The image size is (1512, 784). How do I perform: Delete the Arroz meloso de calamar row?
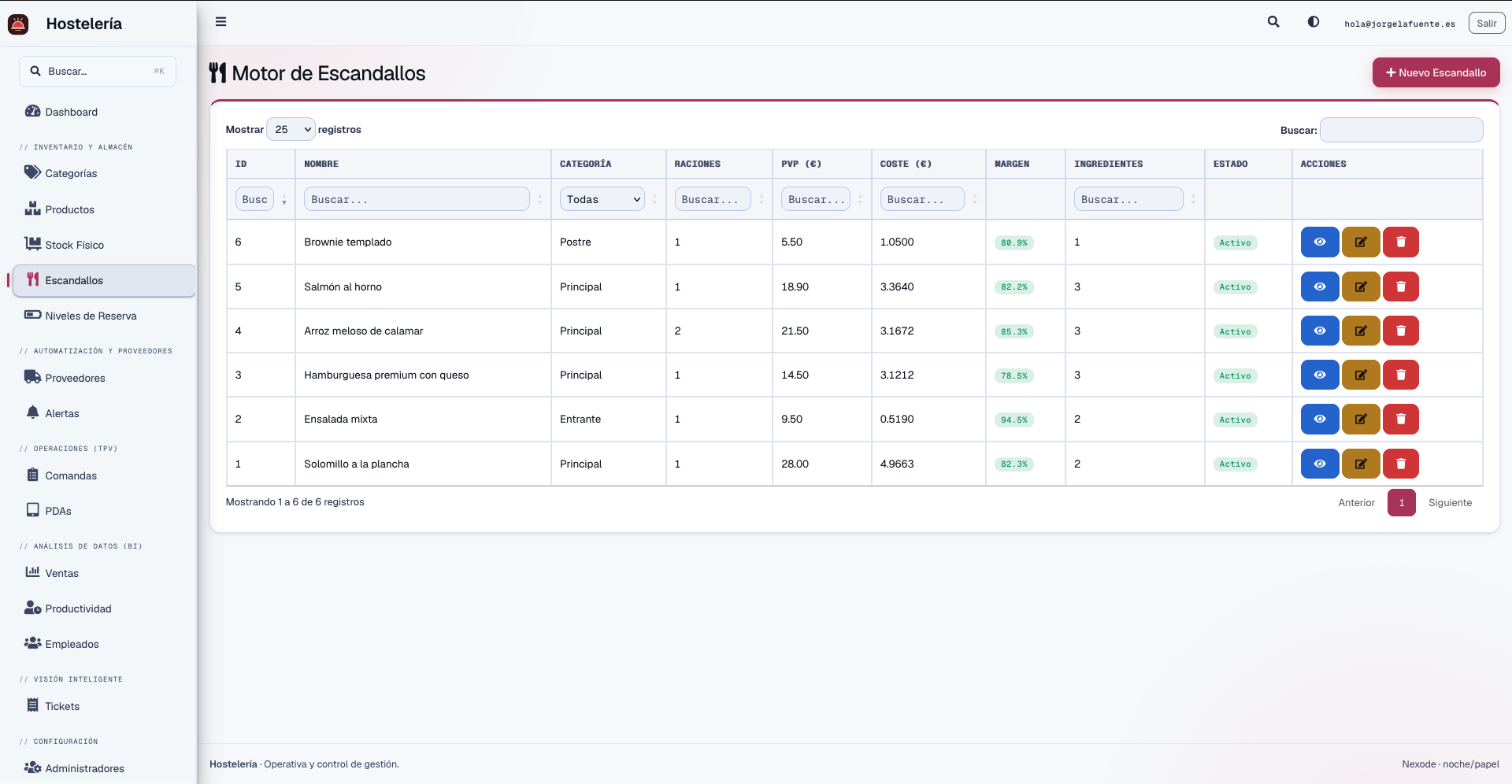pos(1401,331)
